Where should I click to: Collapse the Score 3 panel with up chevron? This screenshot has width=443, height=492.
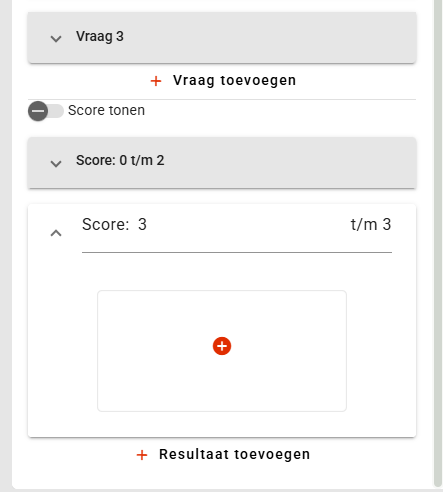tap(56, 233)
